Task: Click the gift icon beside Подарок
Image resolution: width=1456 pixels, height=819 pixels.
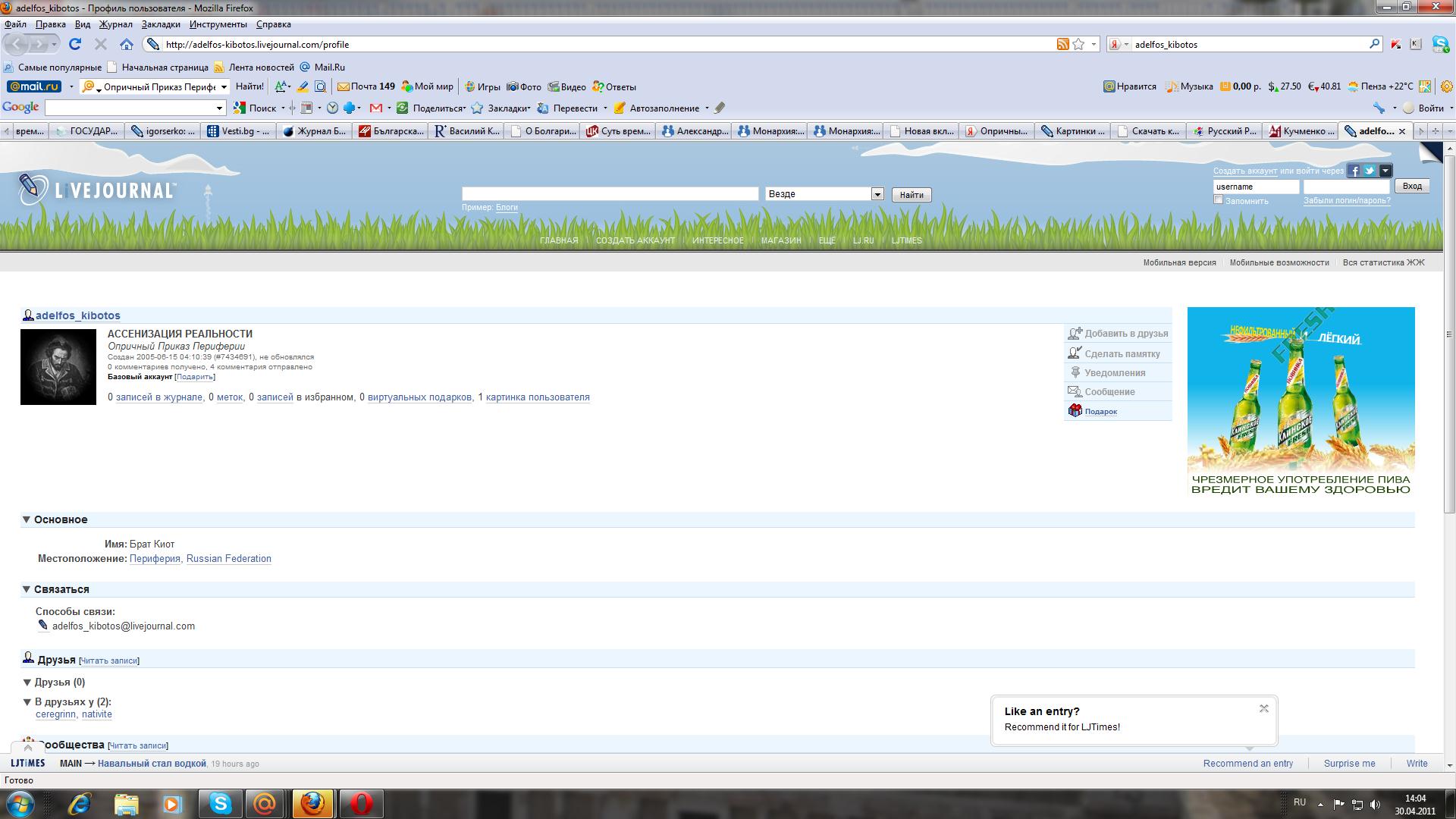Action: point(1075,411)
